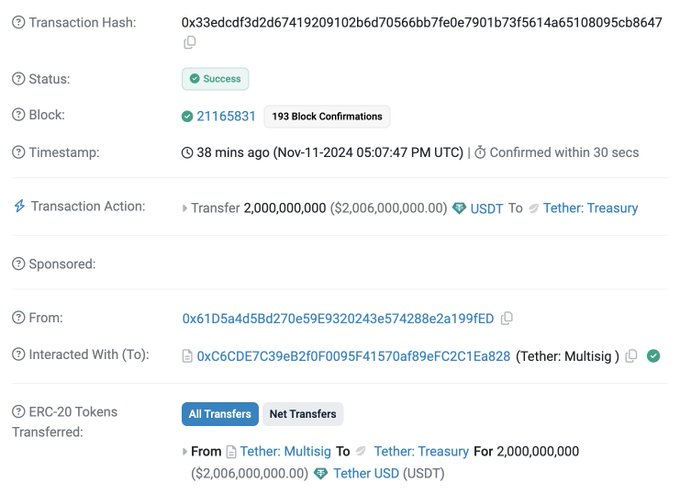Screen dimensions: 680x494
Task: Click the USDT diamond token icon in Transaction Action
Action: click(459, 209)
